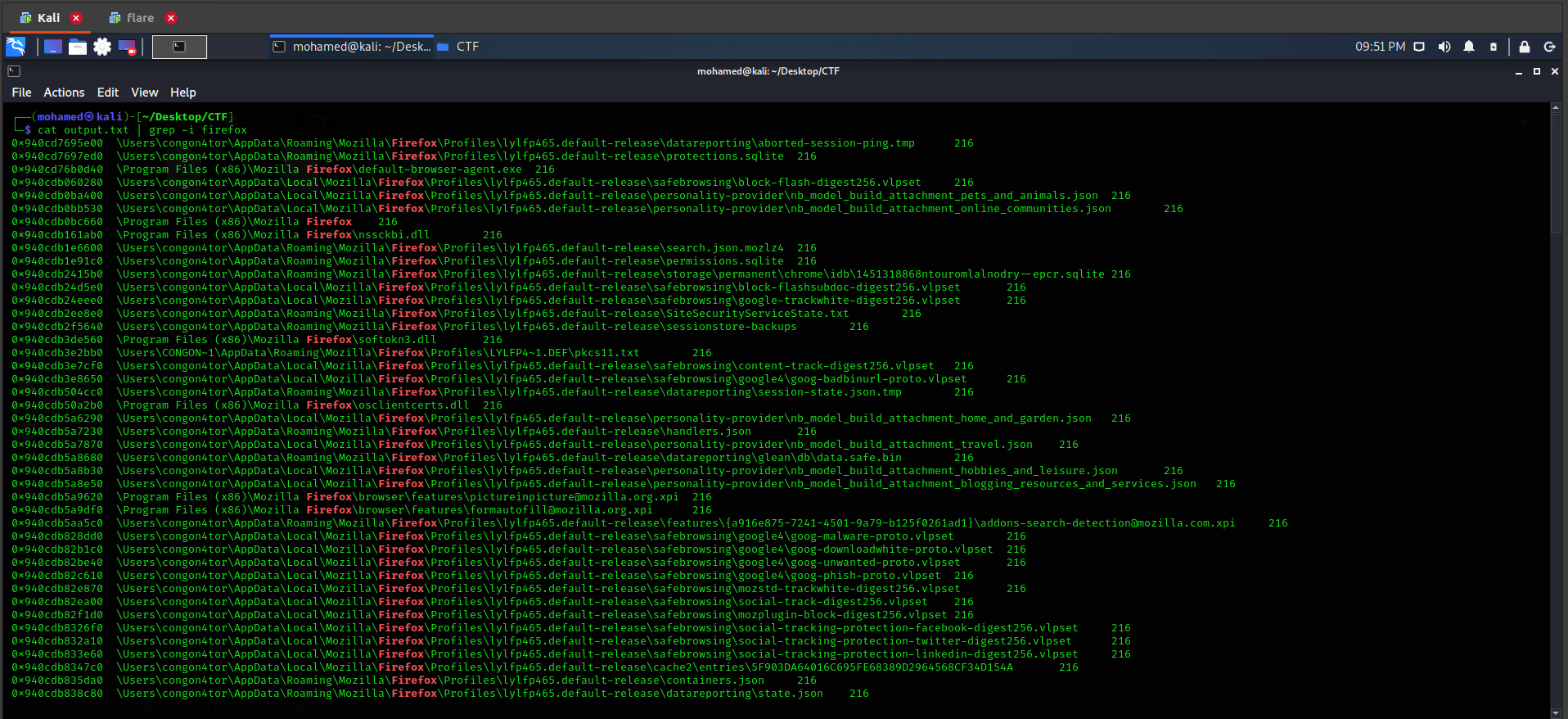Launch the terminal emulator panel launcher

[x=179, y=47]
